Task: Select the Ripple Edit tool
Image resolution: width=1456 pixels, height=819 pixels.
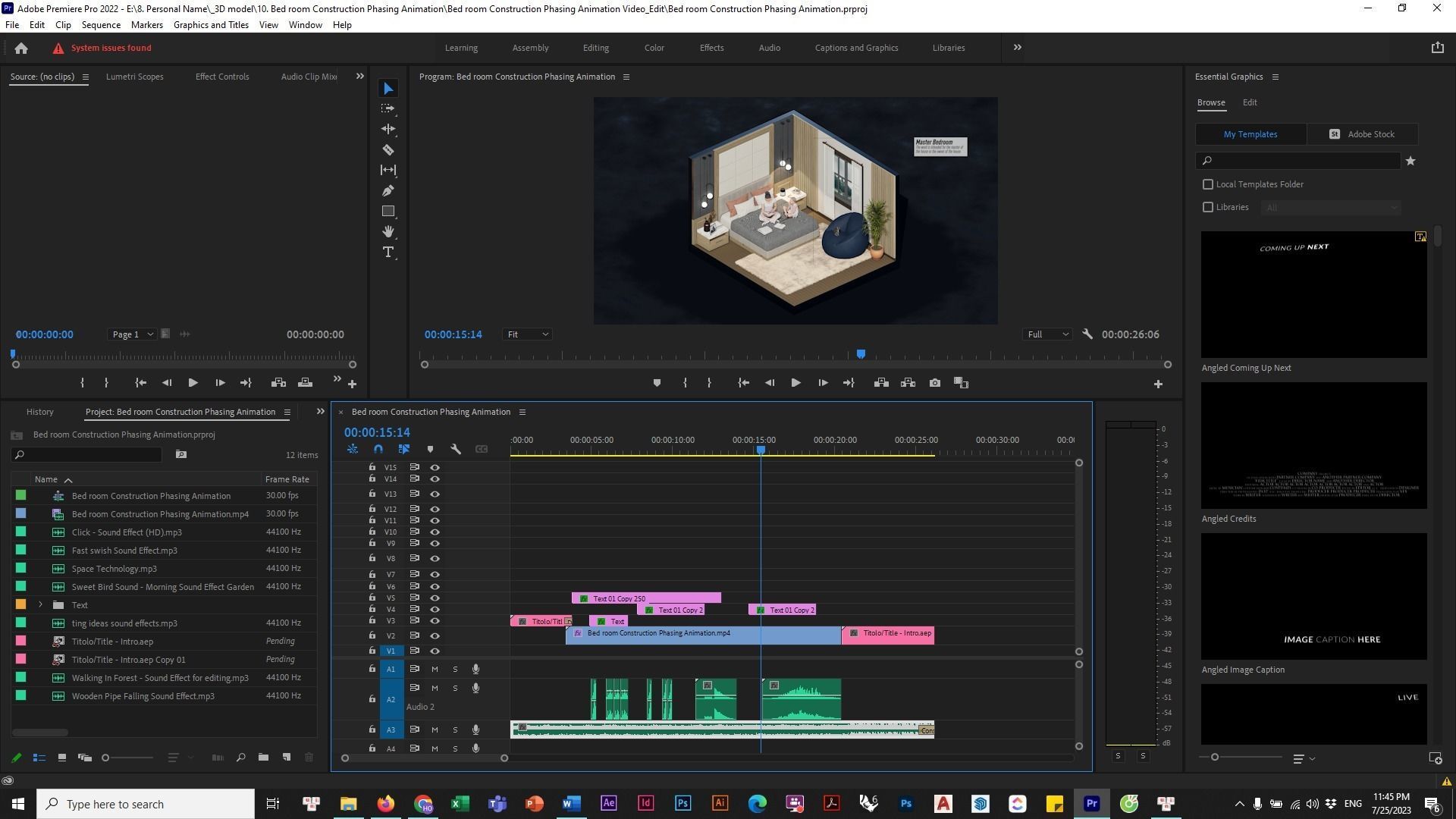Action: pyautogui.click(x=388, y=130)
